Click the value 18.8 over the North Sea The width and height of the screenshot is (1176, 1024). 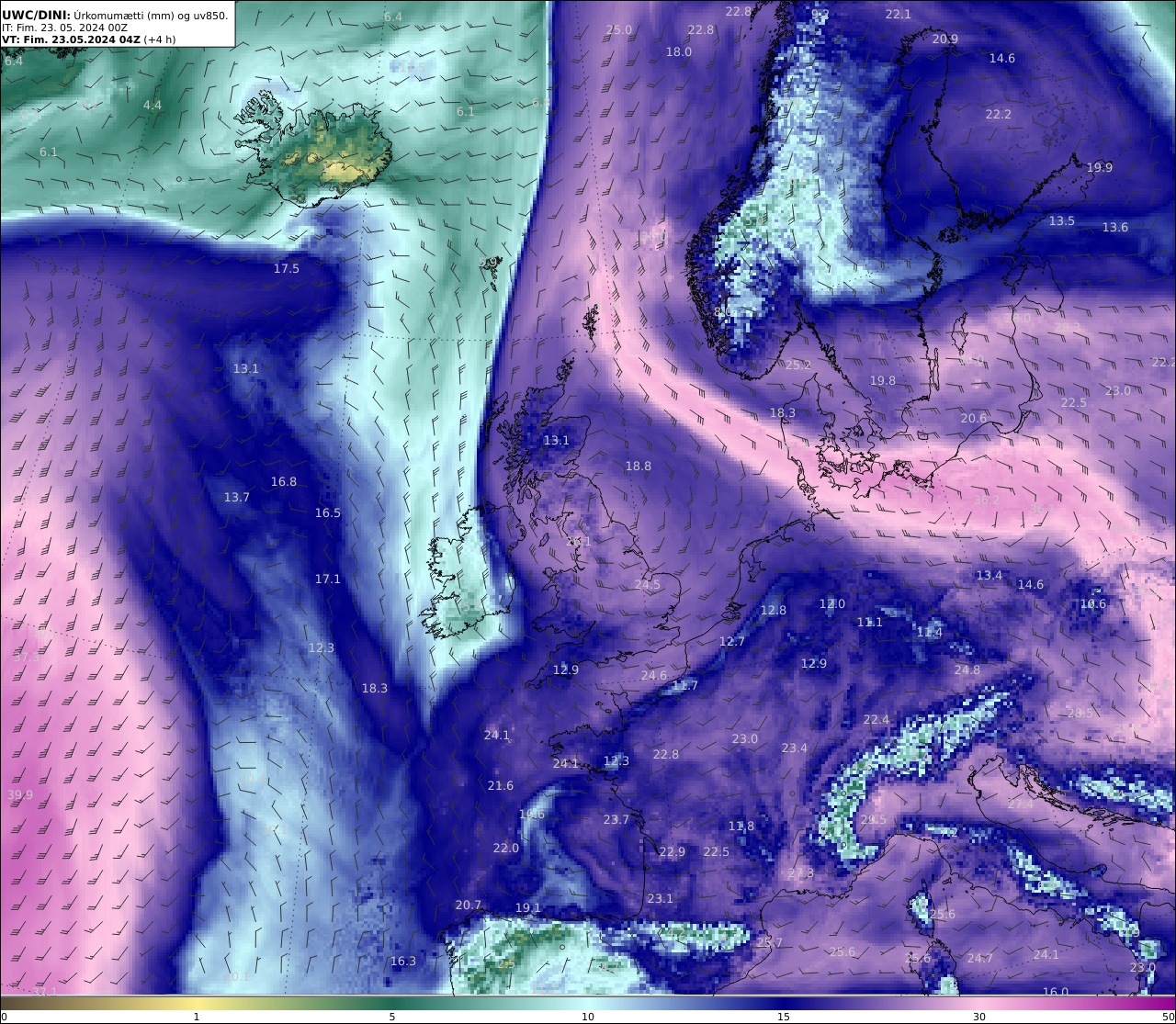point(639,466)
